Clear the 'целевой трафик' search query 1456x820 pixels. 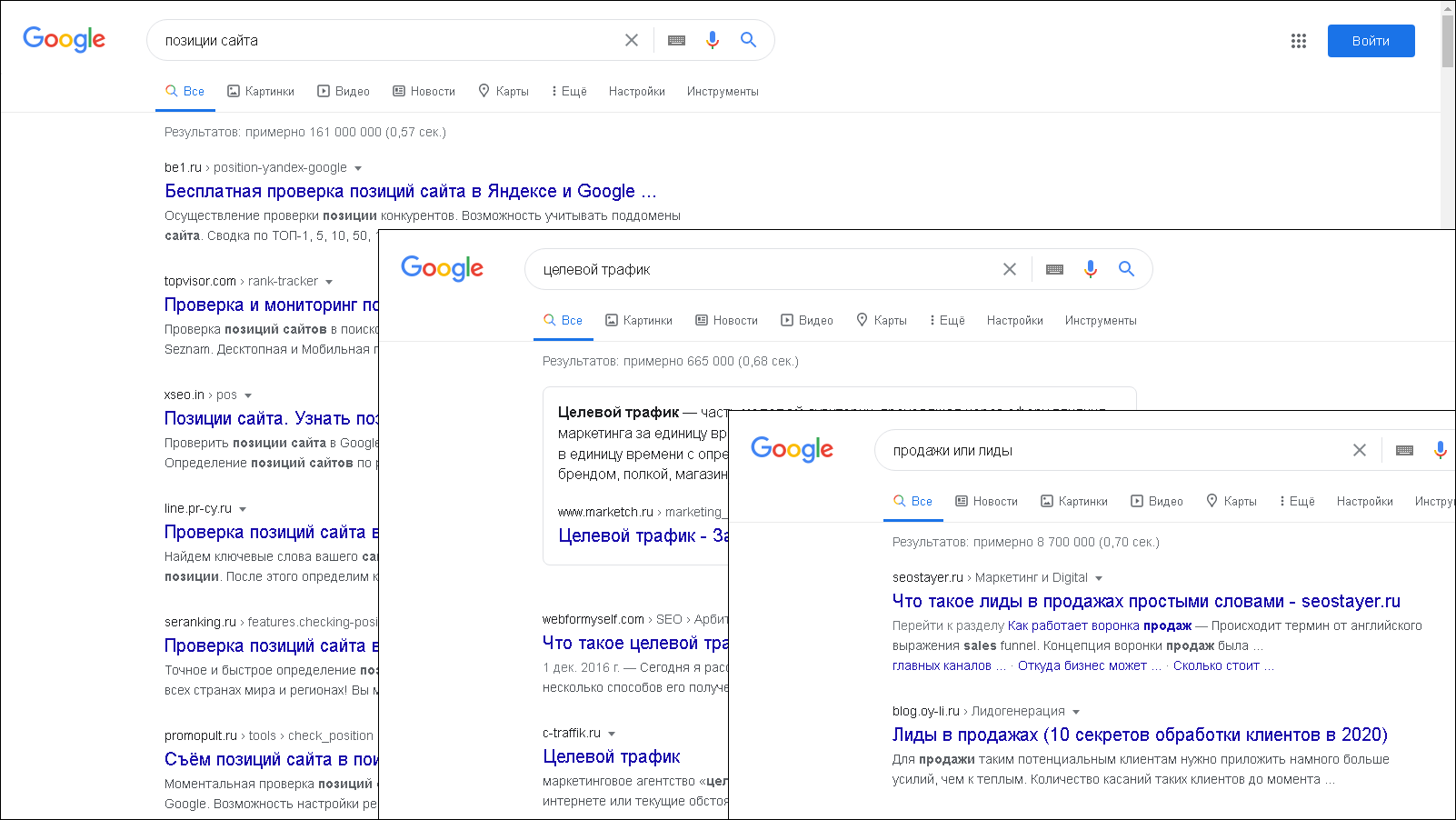tap(1010, 269)
